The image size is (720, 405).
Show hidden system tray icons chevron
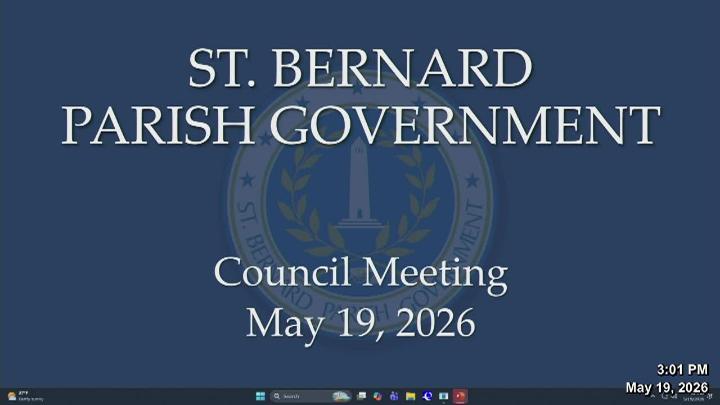(653, 396)
